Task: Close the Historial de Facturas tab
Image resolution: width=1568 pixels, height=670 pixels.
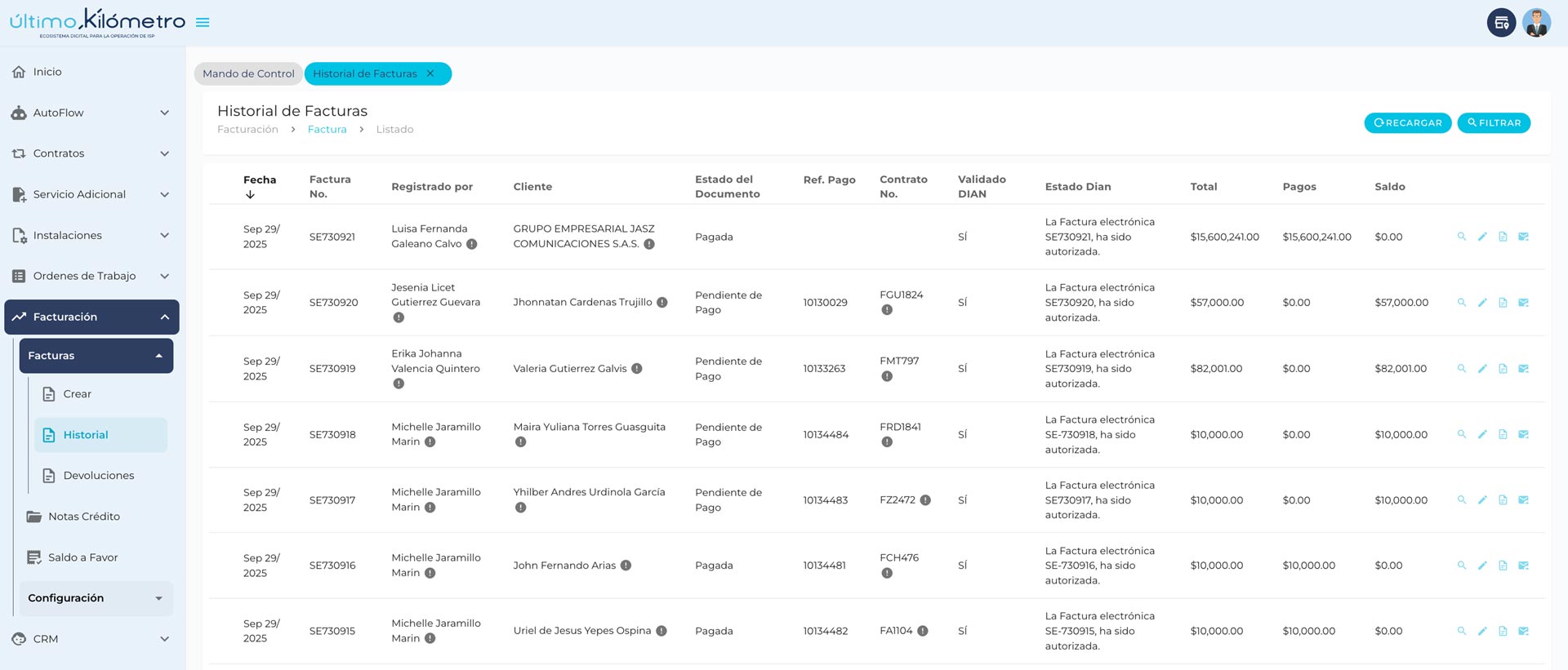Action: pos(430,73)
